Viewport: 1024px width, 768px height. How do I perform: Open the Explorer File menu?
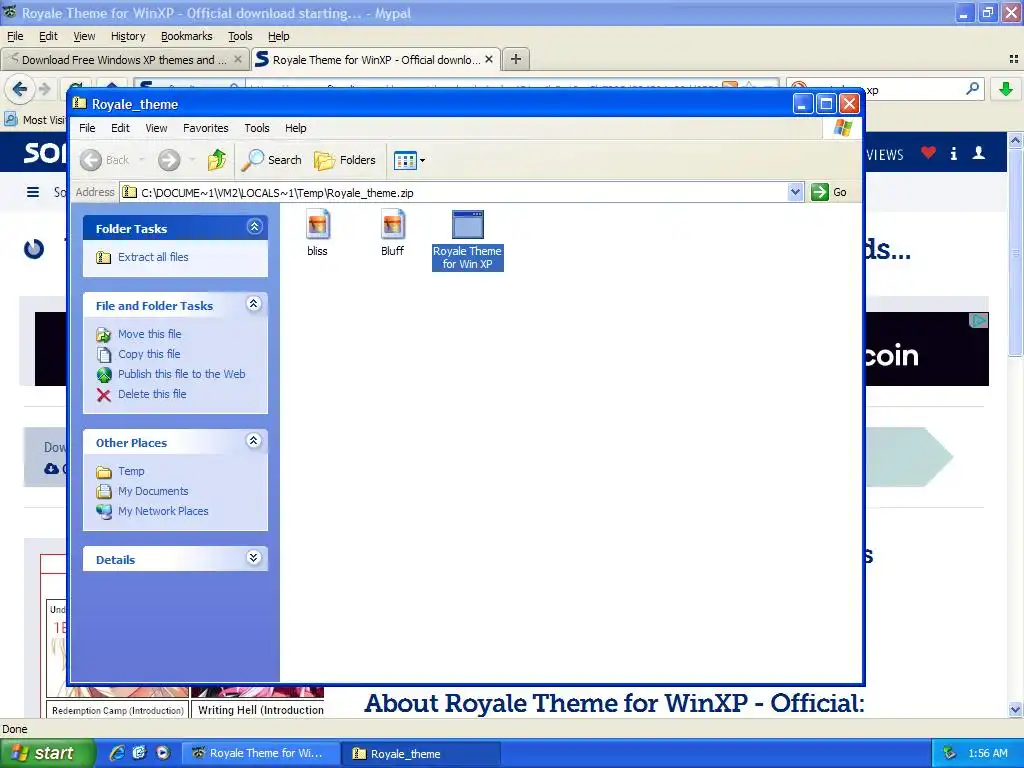[87, 128]
